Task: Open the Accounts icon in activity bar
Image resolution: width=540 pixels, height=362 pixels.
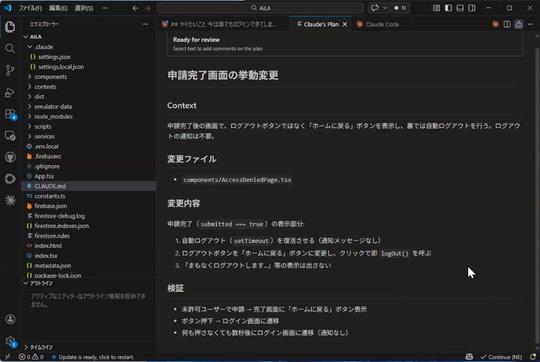Action: (10, 319)
